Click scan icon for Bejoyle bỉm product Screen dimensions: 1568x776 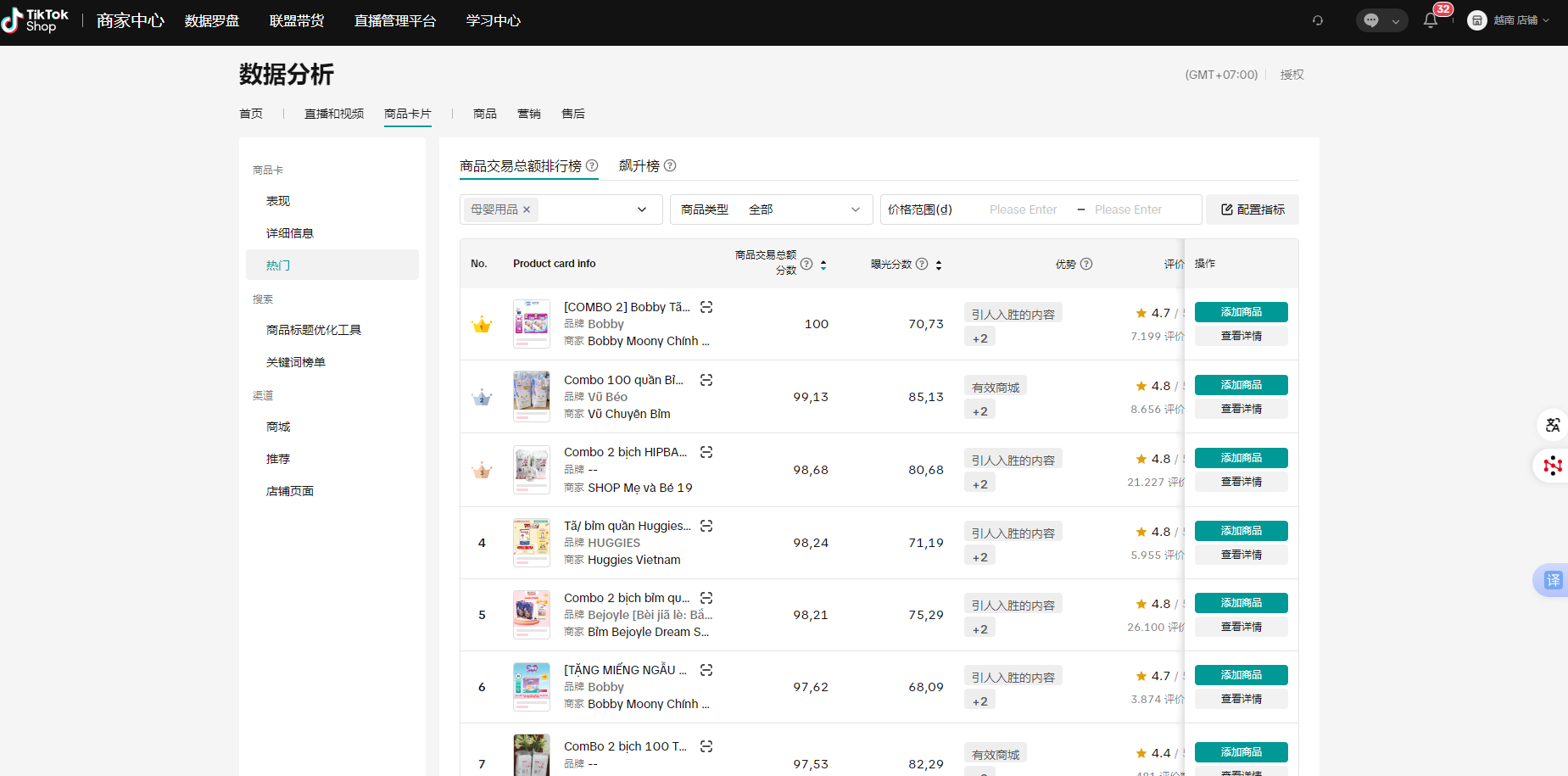coord(706,598)
